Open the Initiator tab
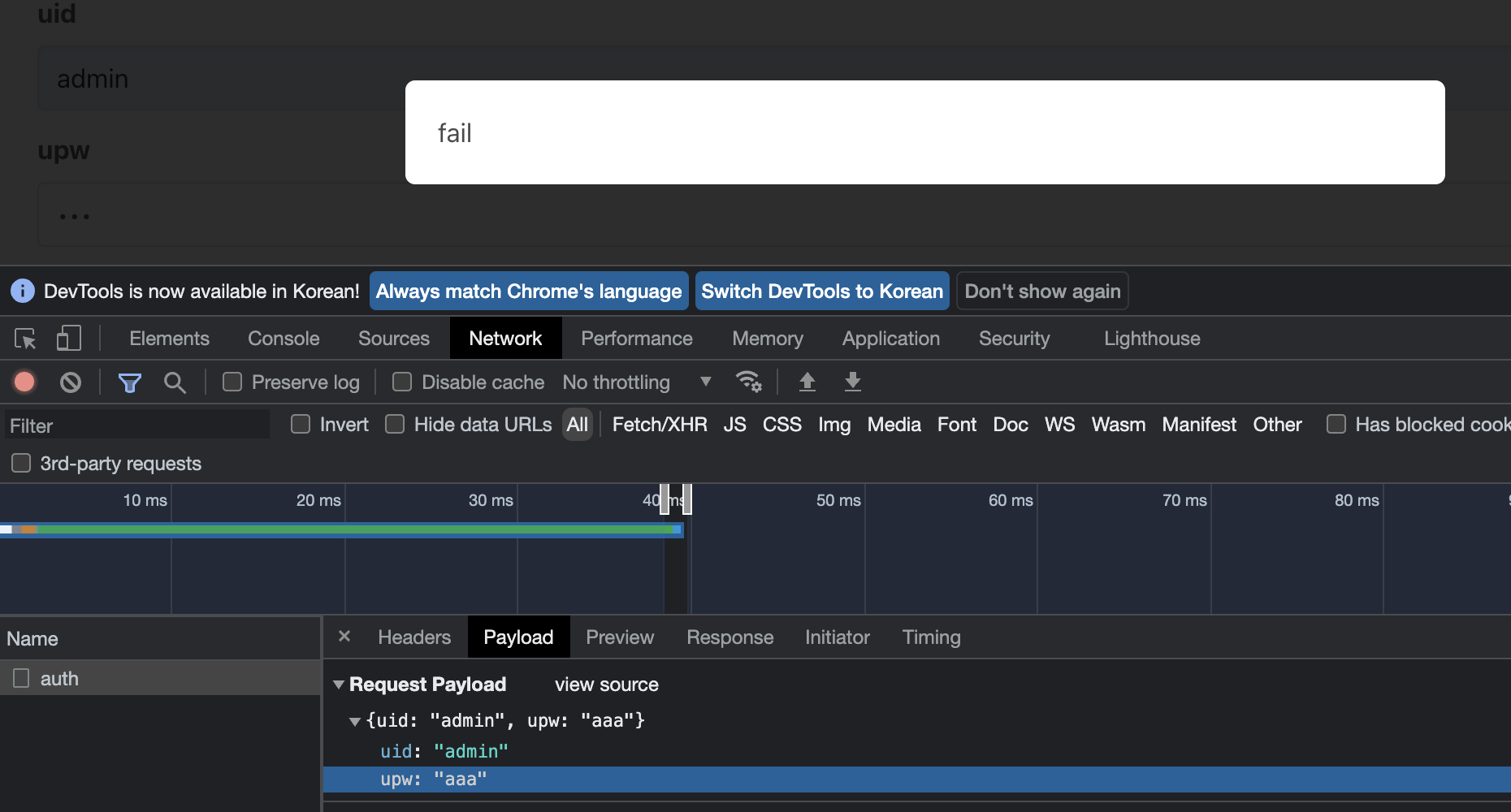Image resolution: width=1511 pixels, height=812 pixels. pyautogui.click(x=838, y=637)
